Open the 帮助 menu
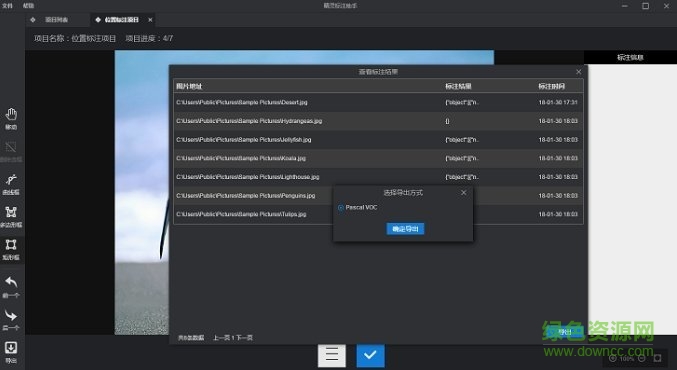 tap(28, 6)
